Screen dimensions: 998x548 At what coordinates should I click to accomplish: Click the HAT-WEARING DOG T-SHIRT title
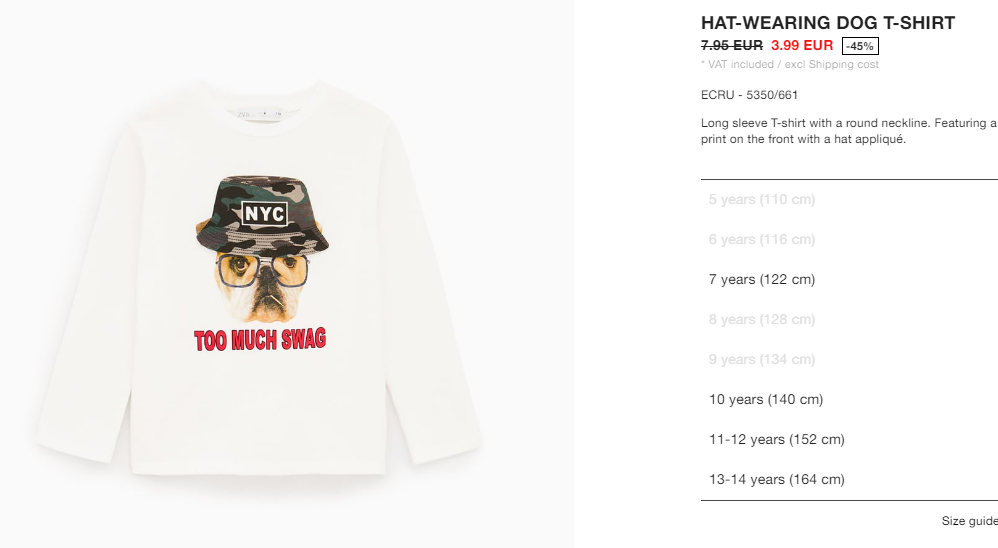pos(827,23)
